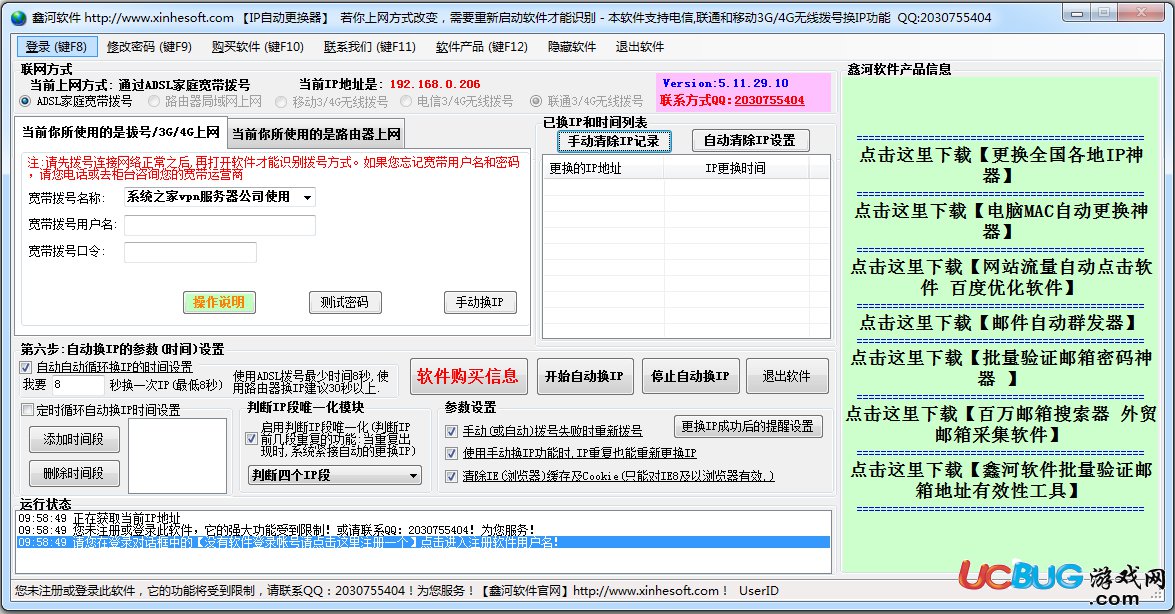1175x614 pixels.
Task: Click the seconds input field showing 8
Action: click(77, 385)
